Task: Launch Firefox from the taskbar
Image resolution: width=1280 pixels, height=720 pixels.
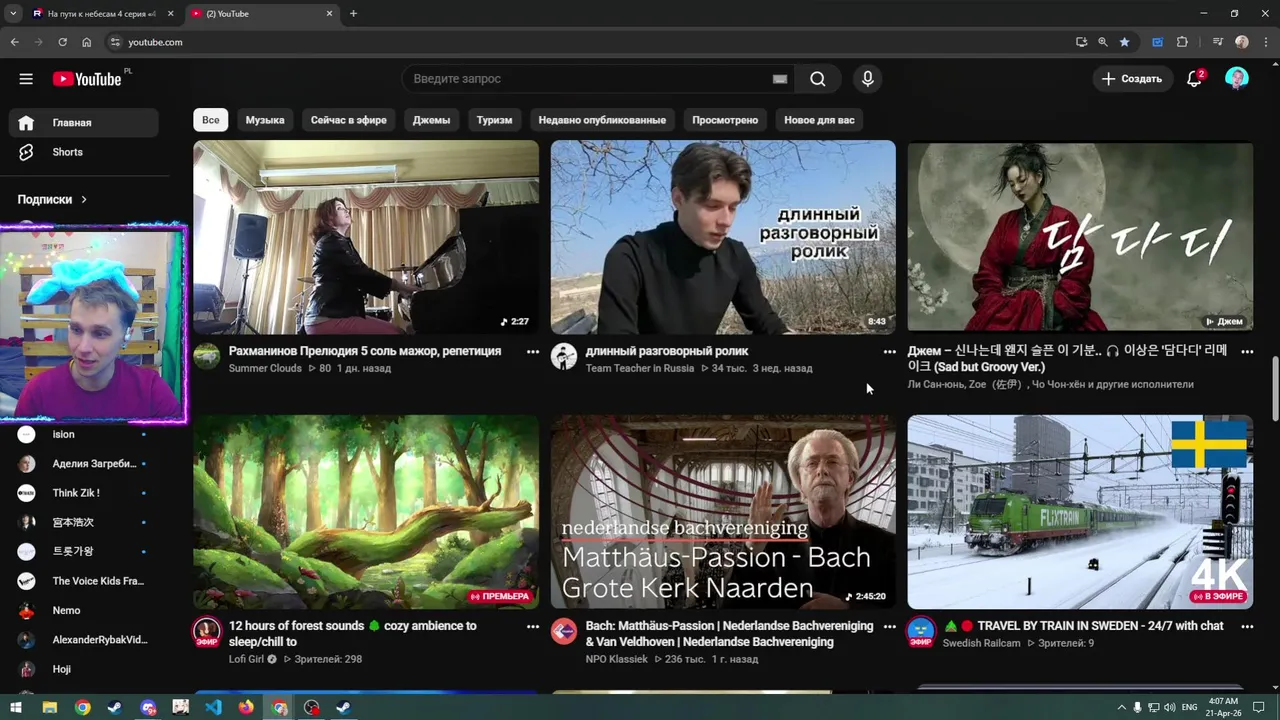Action: 246,708
